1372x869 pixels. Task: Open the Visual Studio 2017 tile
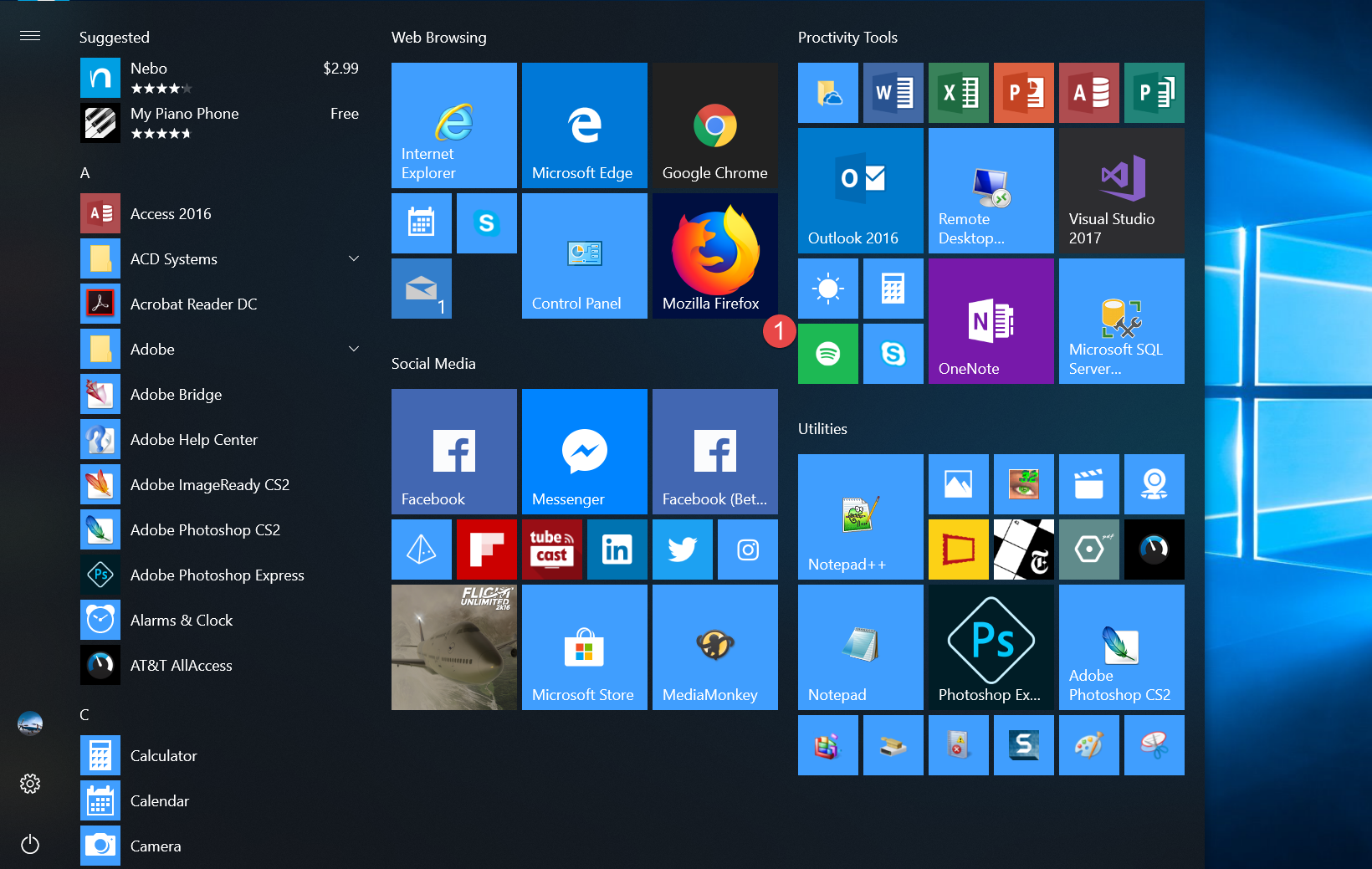tap(1121, 191)
